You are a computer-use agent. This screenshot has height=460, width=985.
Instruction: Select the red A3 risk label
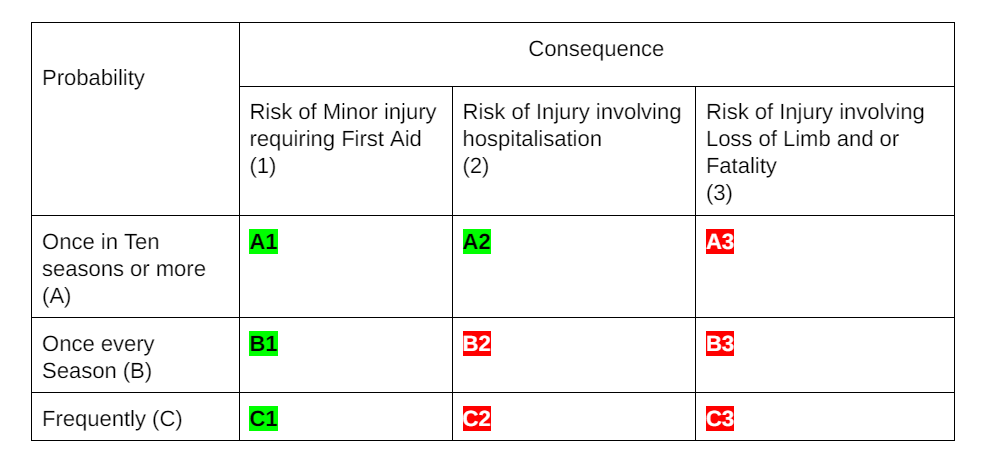tap(720, 242)
